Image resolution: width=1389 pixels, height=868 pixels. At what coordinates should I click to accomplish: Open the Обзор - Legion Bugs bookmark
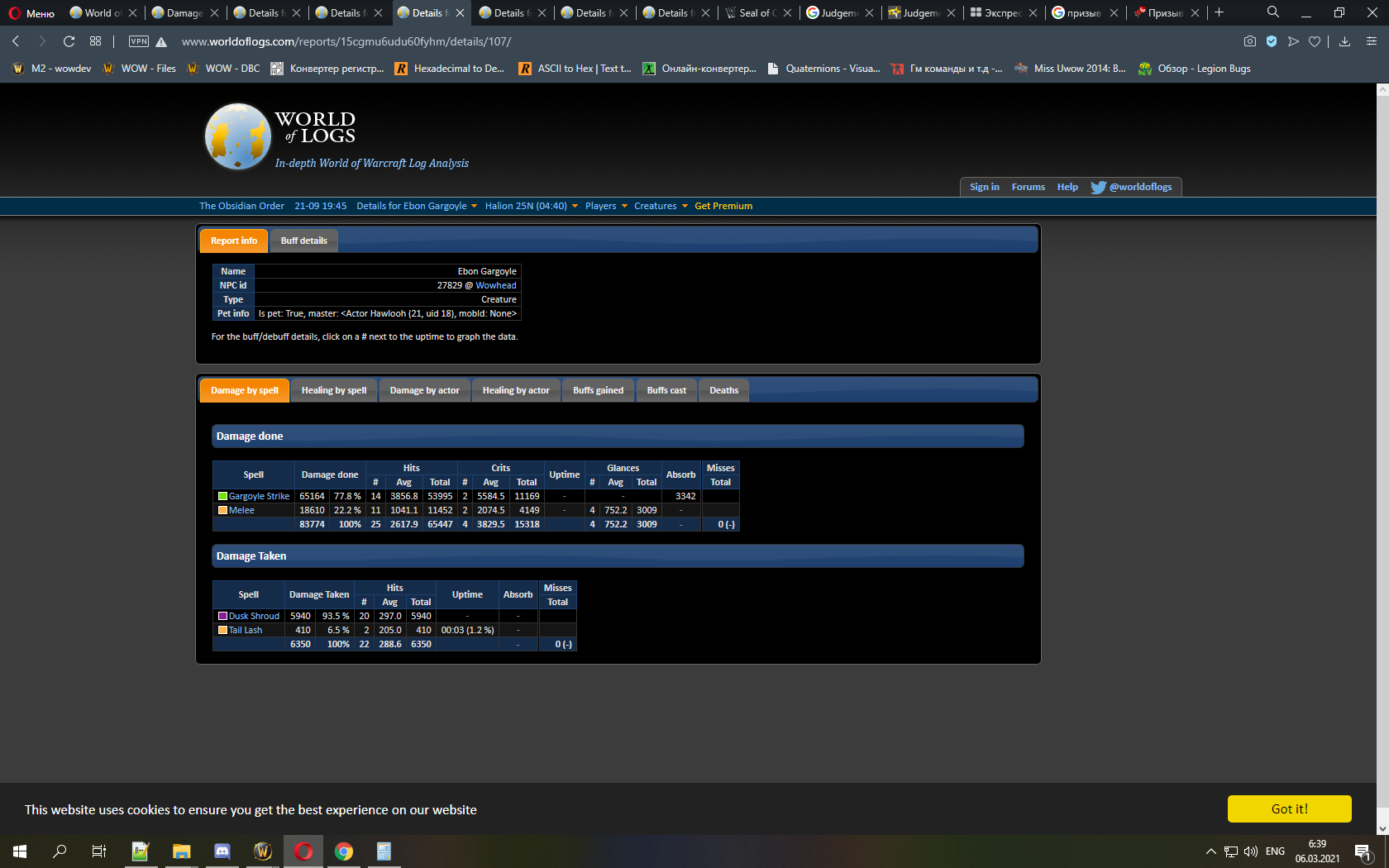click(1195, 69)
